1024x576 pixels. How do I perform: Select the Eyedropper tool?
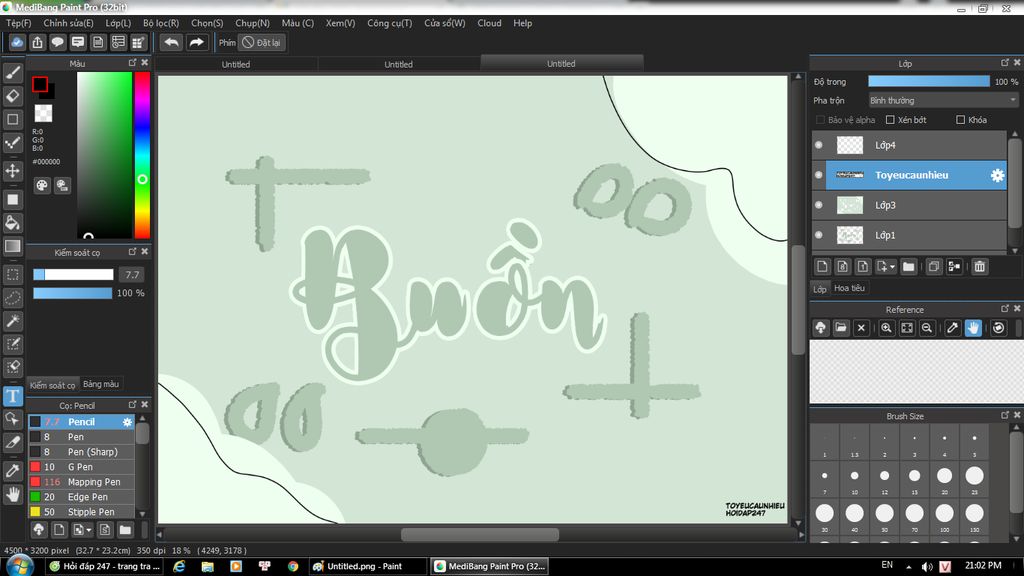tap(12, 470)
